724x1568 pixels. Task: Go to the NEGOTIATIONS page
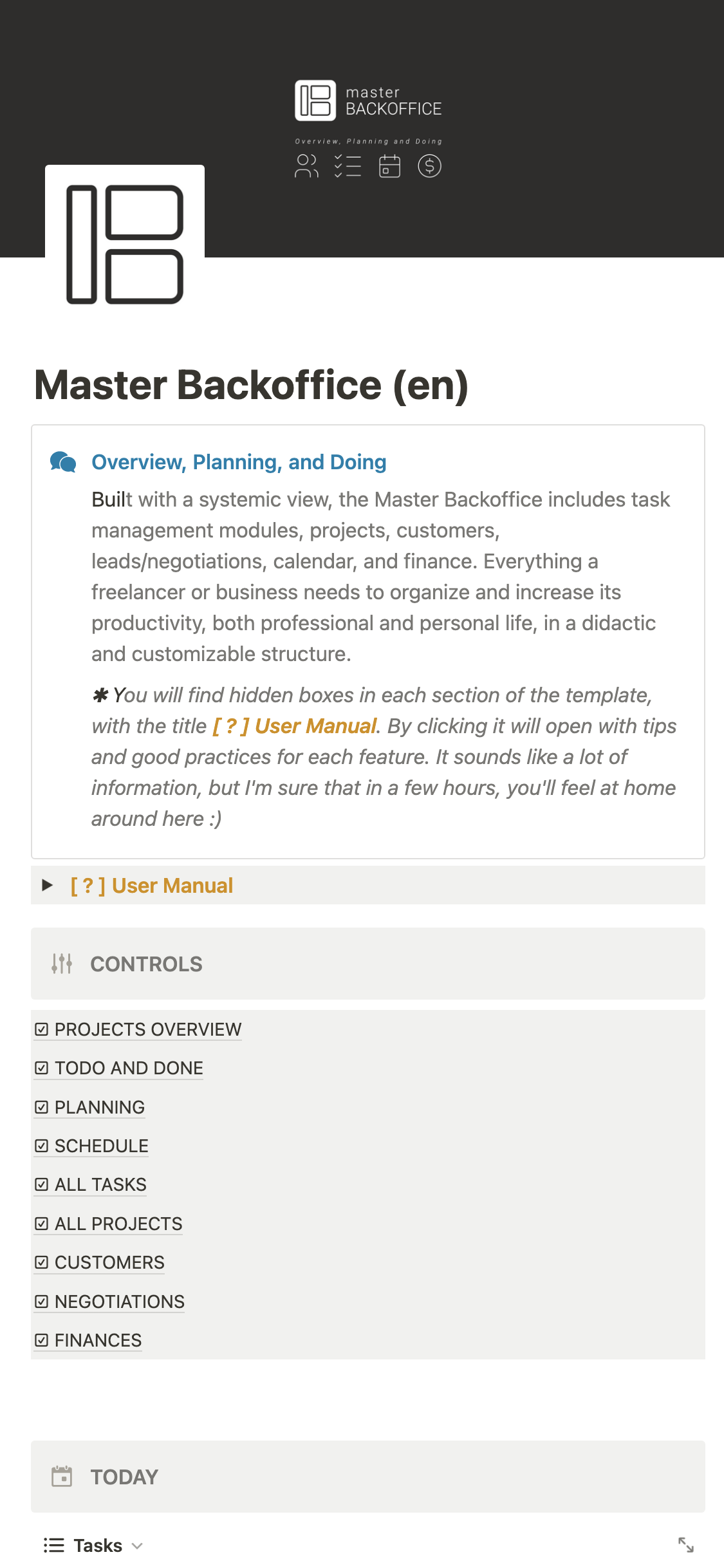120,1302
